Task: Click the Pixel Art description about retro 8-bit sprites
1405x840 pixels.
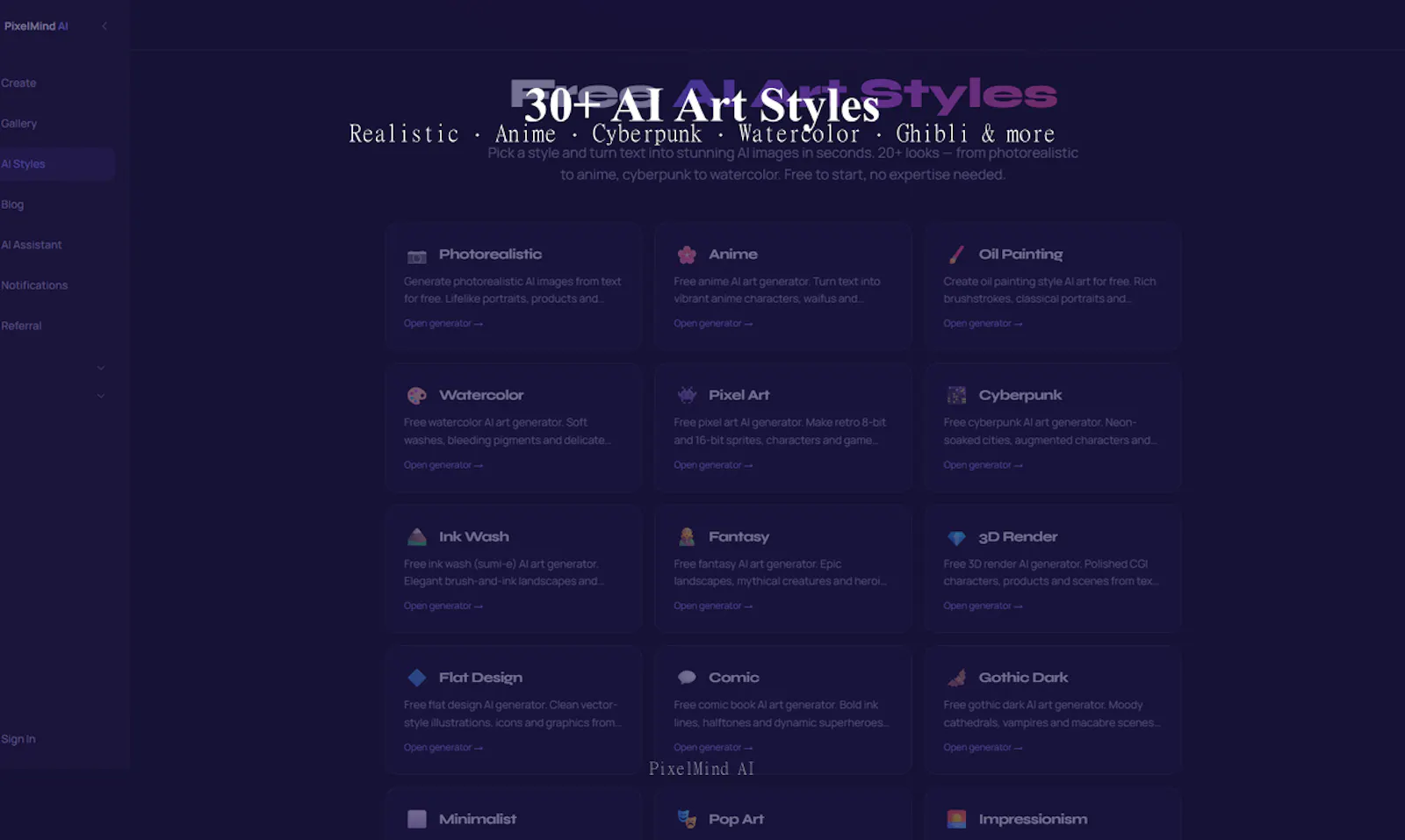Action: click(780, 432)
